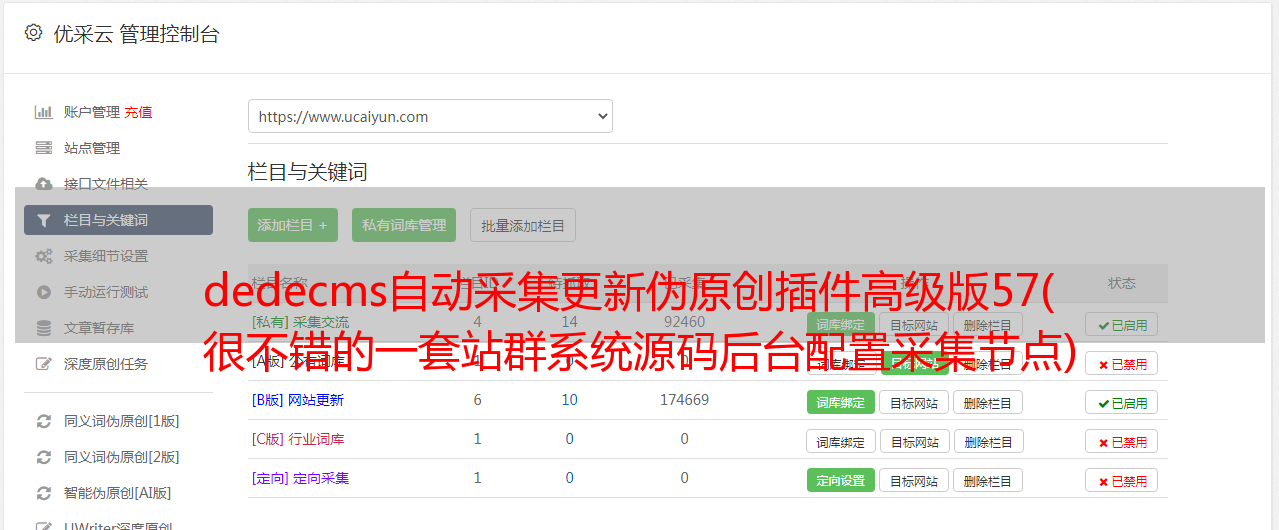Click the refresh icon for 同义词伪原创[1版]

(43, 421)
